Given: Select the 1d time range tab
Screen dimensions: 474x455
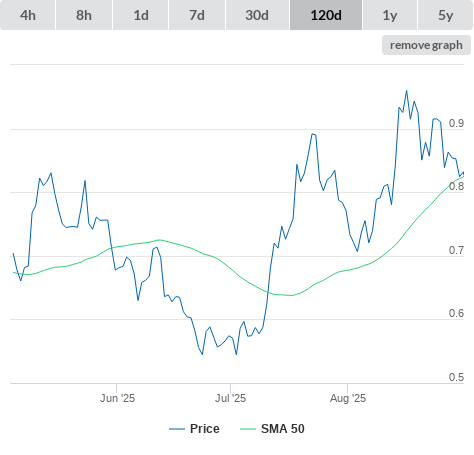Looking at the screenshot, I should point(141,15).
